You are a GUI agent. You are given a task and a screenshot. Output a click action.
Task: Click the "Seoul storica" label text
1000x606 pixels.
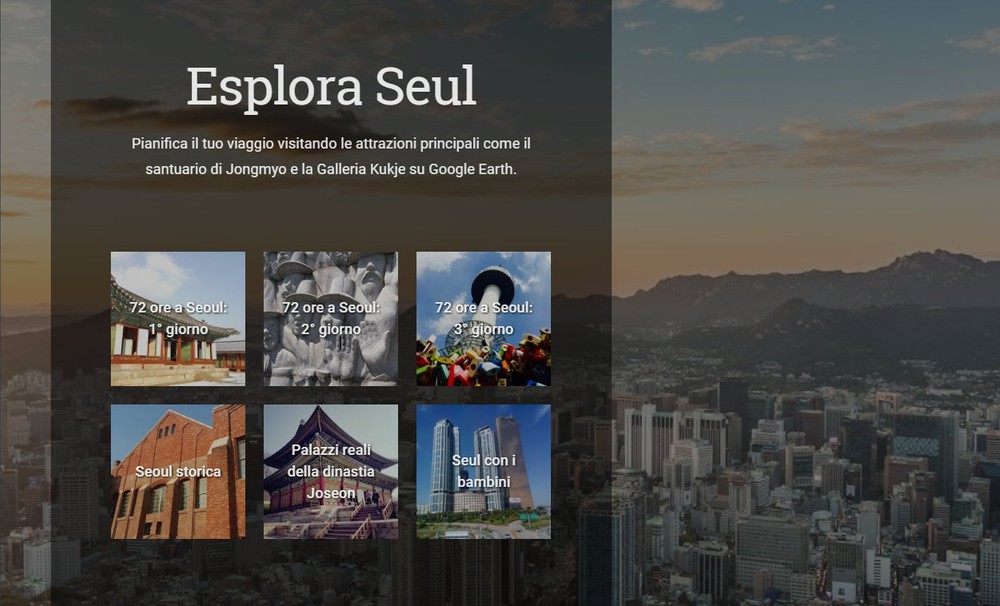coord(178,471)
